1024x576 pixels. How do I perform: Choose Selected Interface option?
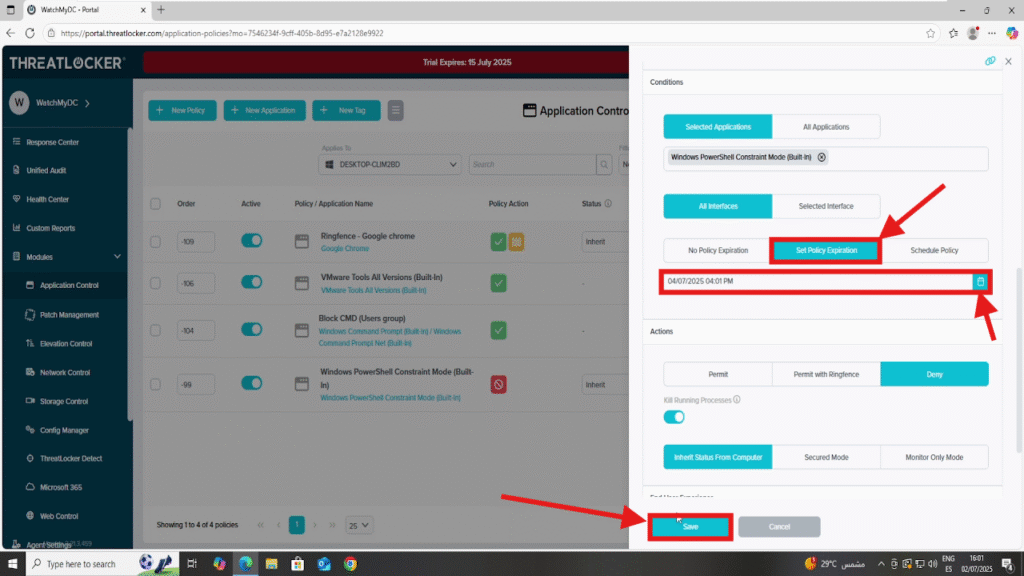[826, 206]
